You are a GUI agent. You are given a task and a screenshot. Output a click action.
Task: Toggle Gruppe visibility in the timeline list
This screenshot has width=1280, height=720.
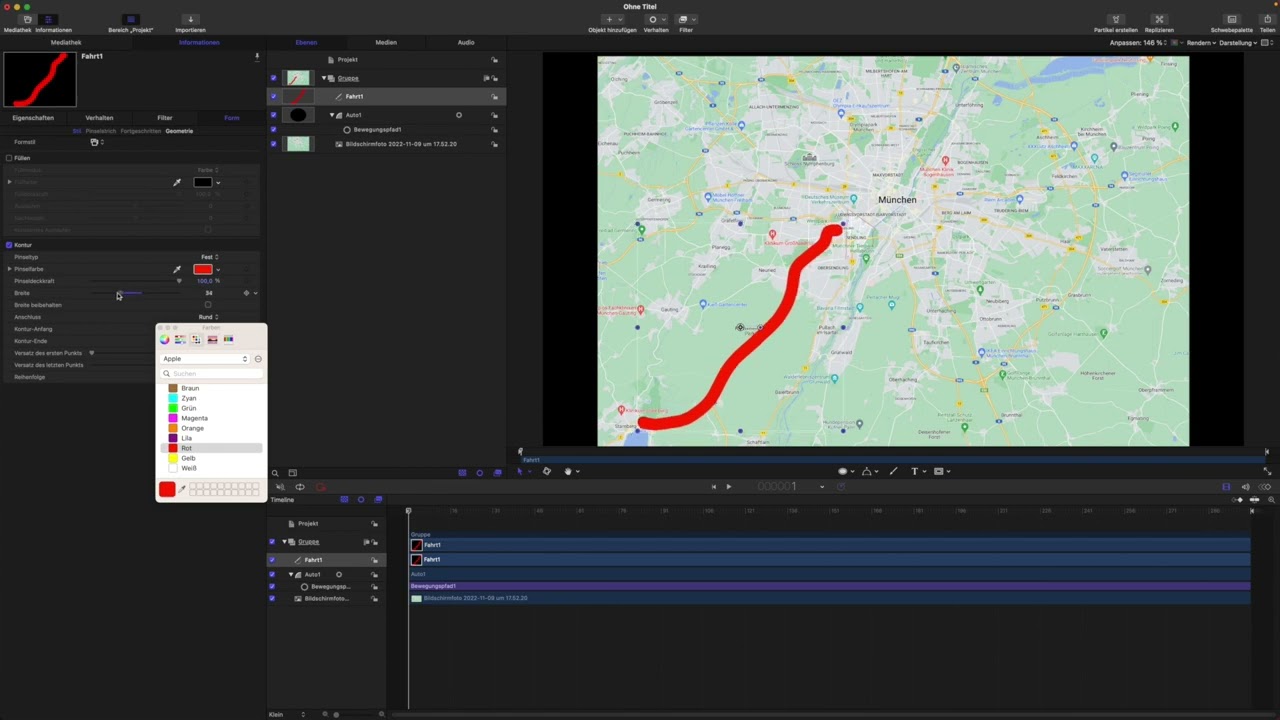tap(272, 542)
